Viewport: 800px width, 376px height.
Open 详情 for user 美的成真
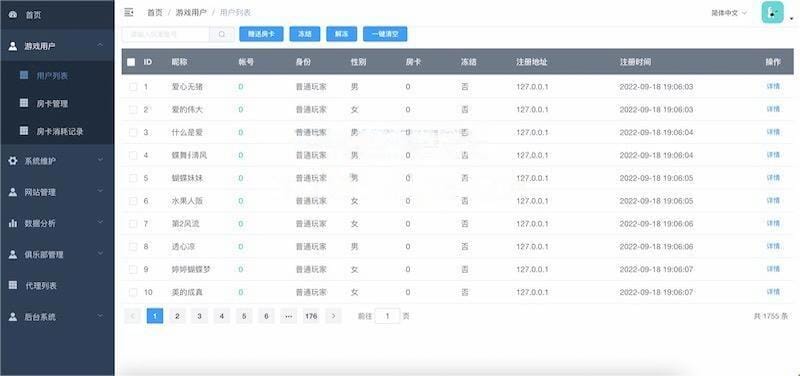[773, 292]
